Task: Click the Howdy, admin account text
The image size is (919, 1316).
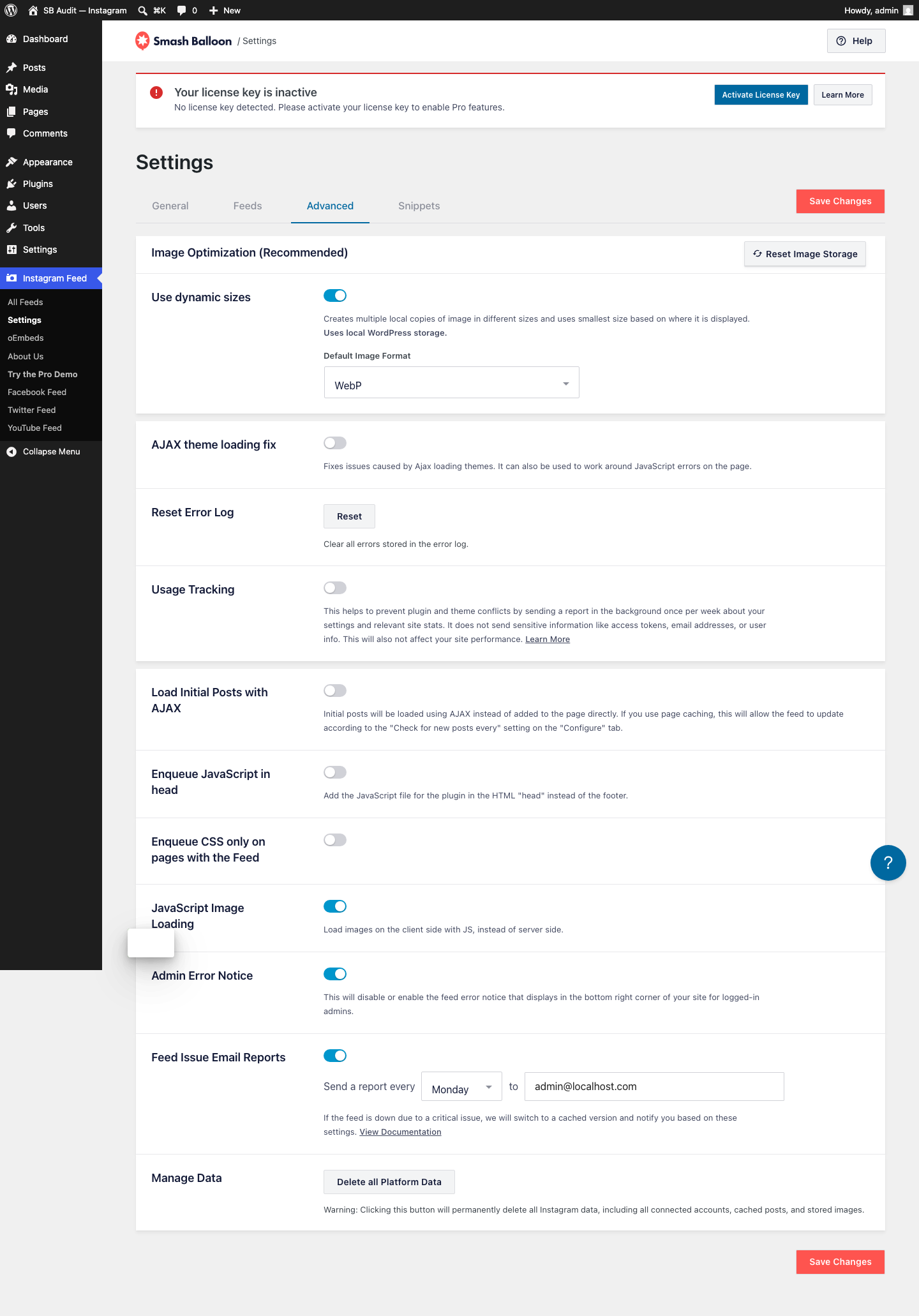Action: point(871,10)
